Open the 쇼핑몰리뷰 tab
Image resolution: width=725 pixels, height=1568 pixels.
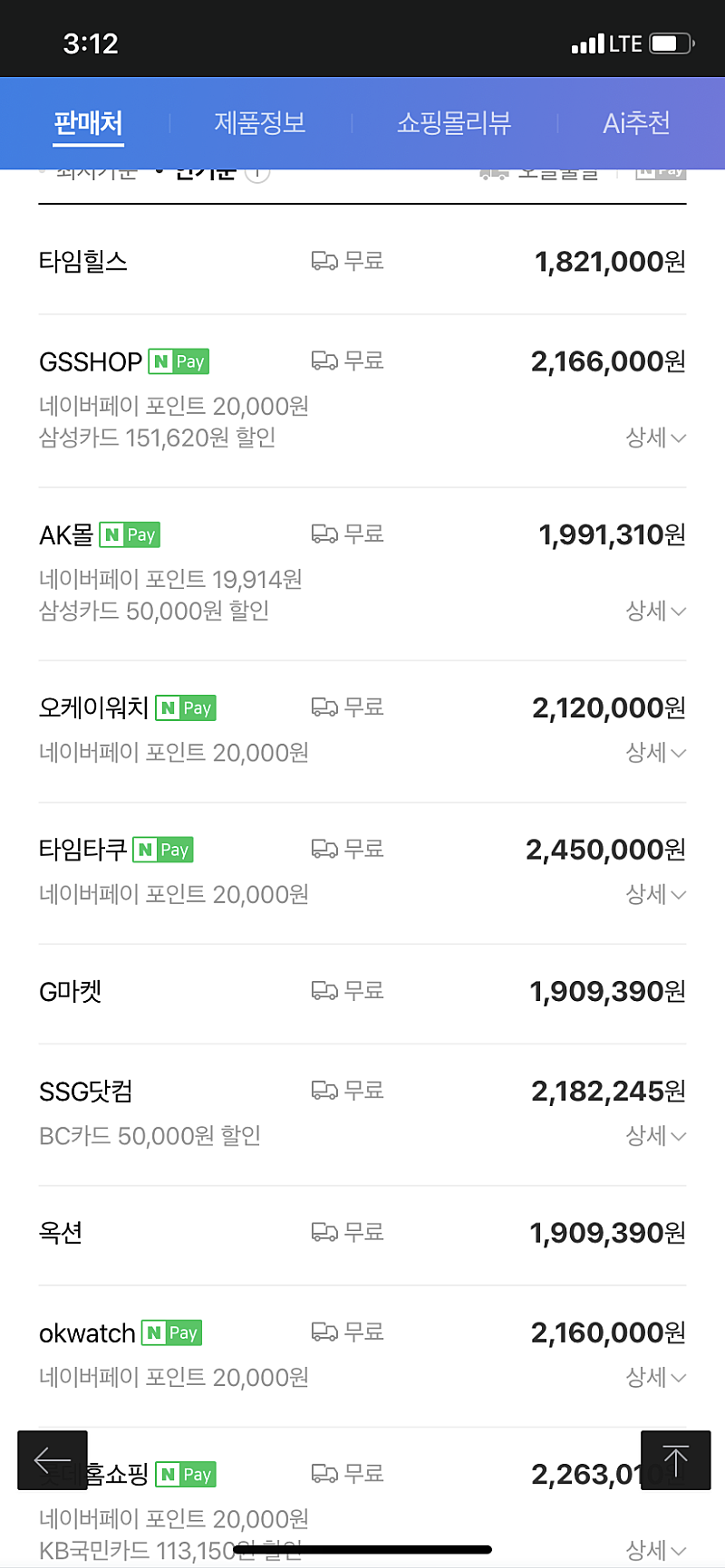tap(454, 123)
